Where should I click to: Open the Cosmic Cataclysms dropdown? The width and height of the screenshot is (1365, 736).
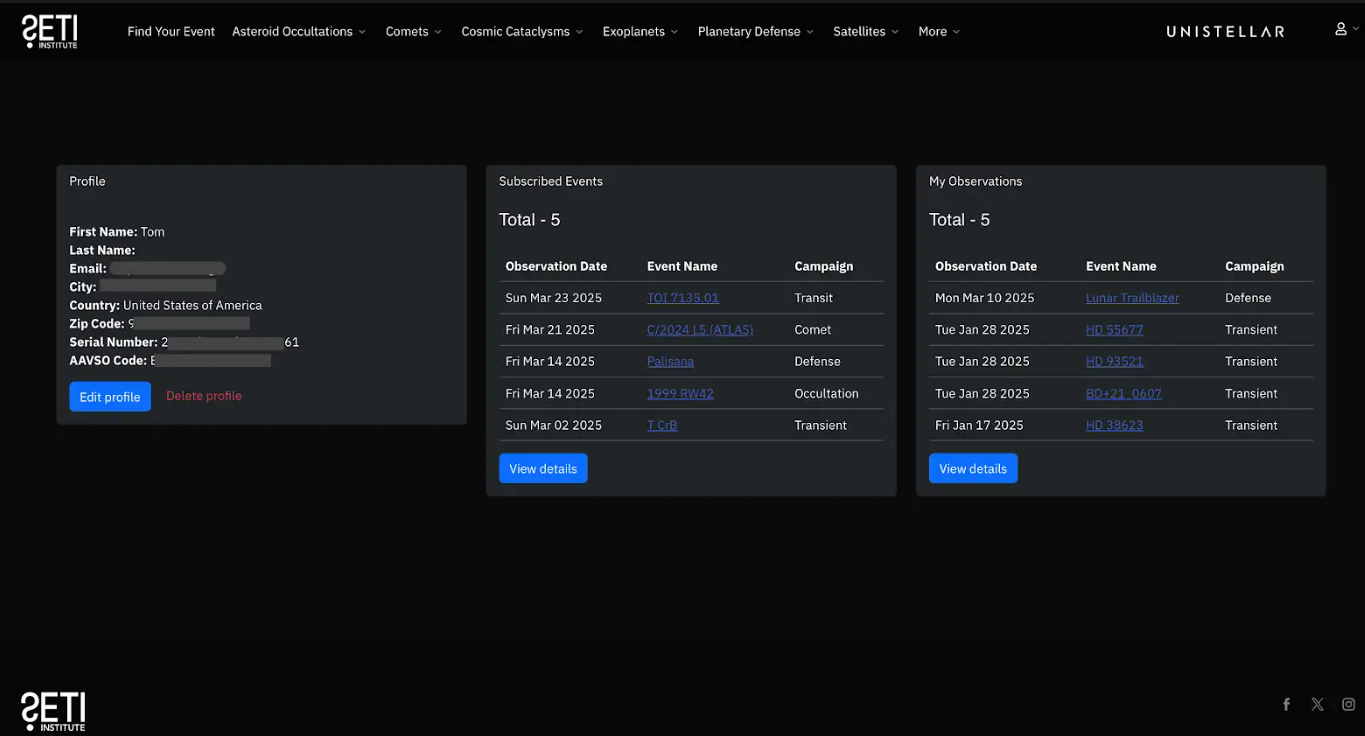522,32
